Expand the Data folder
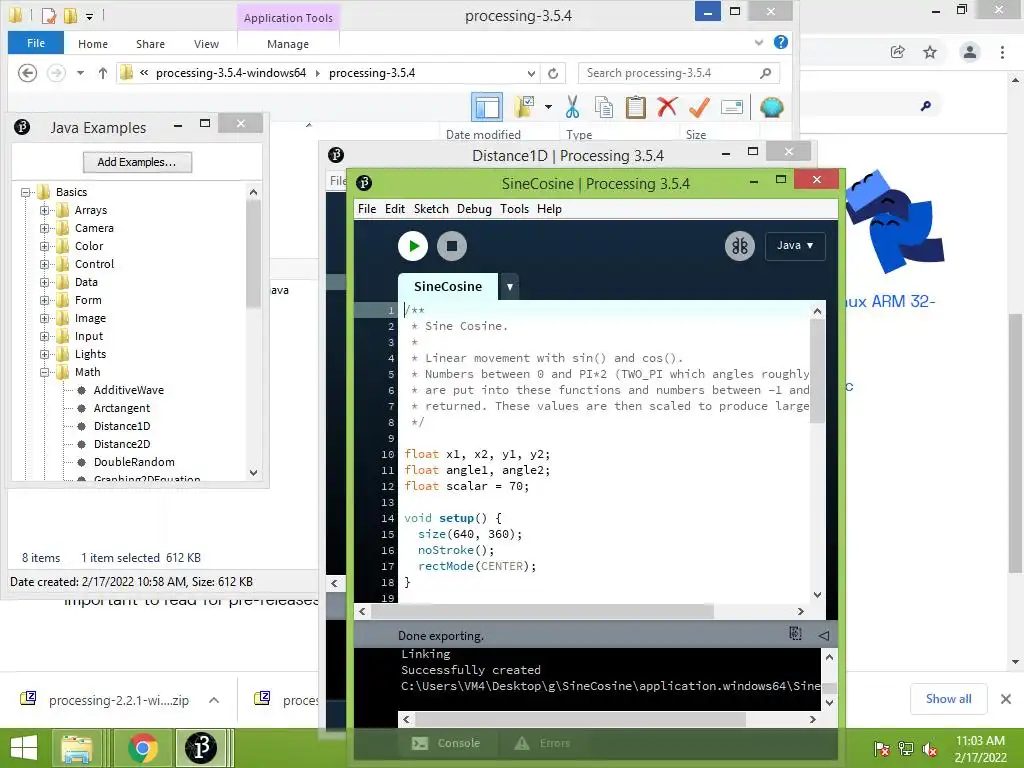 [x=44, y=282]
